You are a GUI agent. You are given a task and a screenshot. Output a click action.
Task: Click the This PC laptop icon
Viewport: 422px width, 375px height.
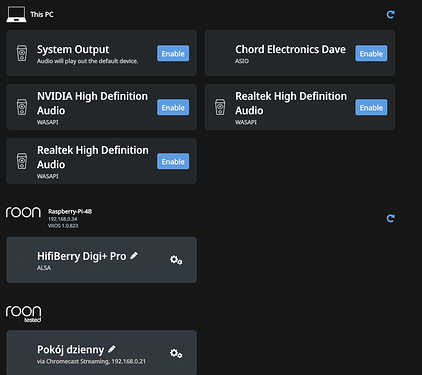click(x=16, y=14)
